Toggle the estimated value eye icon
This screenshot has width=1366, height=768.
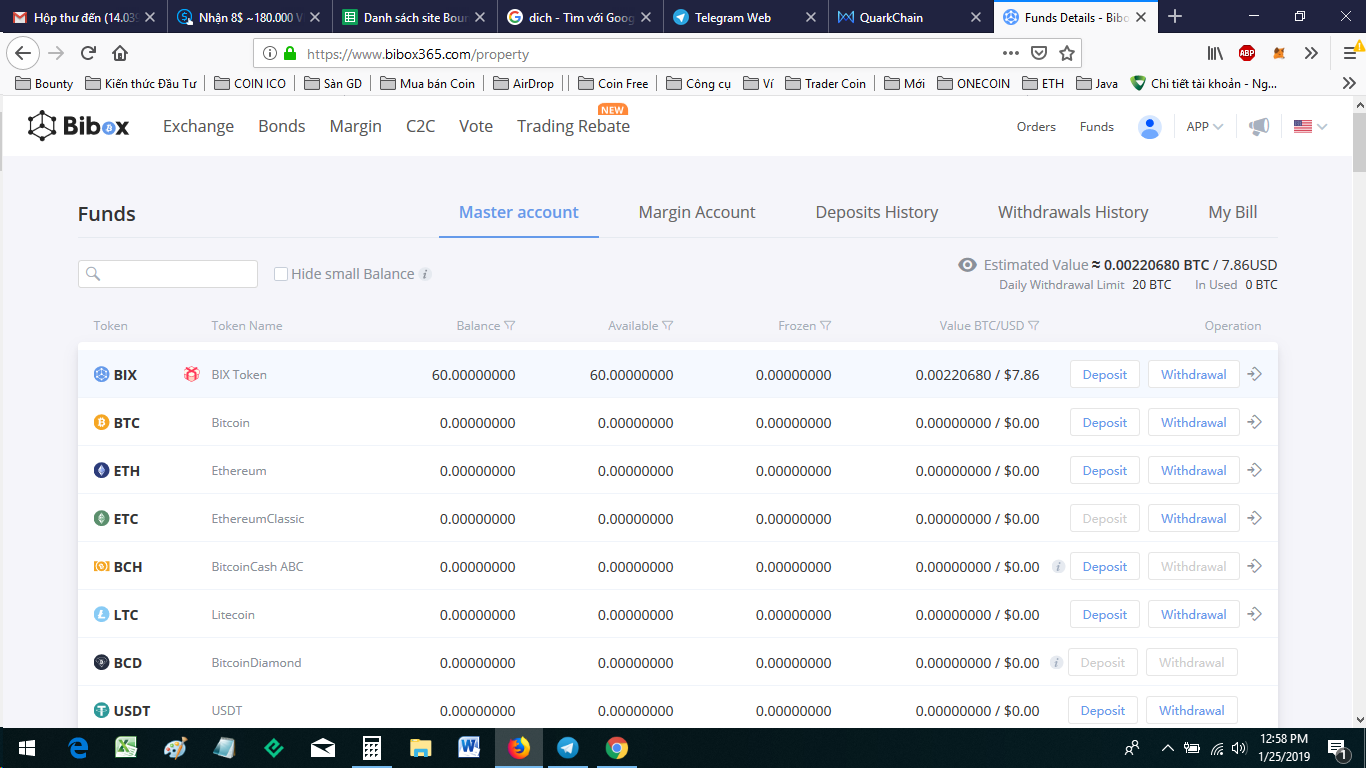tap(967, 265)
